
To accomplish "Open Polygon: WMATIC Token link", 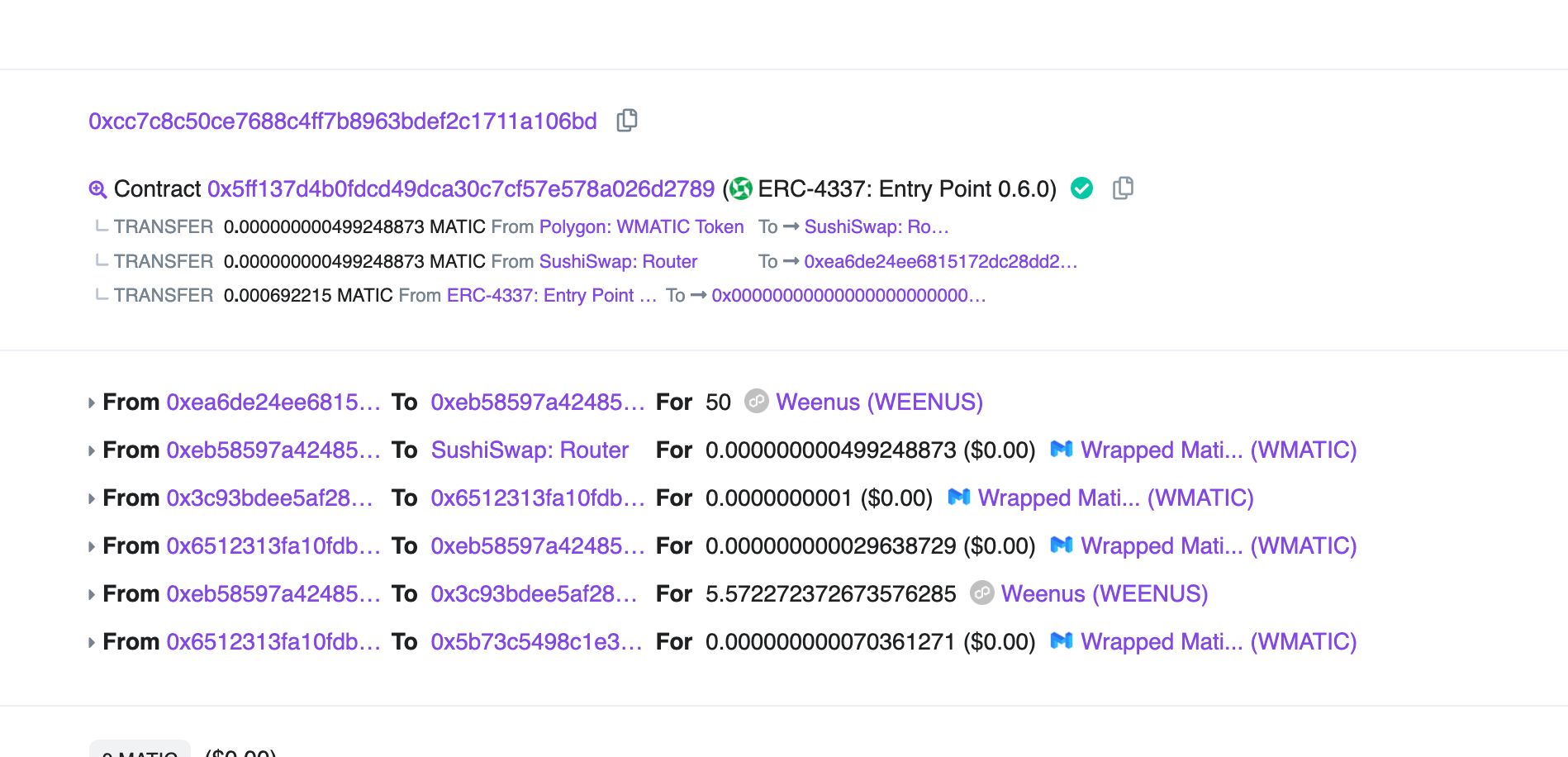I will tap(642, 226).
